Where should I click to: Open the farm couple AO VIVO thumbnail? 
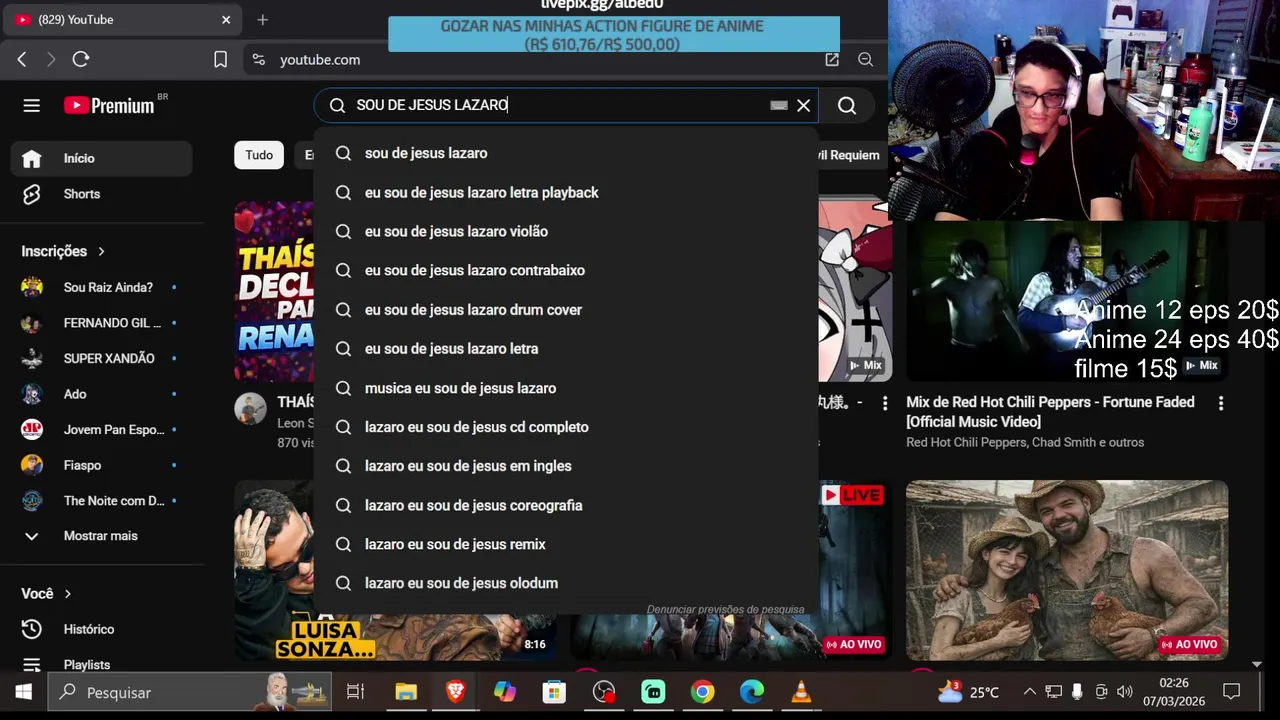tap(1067, 570)
